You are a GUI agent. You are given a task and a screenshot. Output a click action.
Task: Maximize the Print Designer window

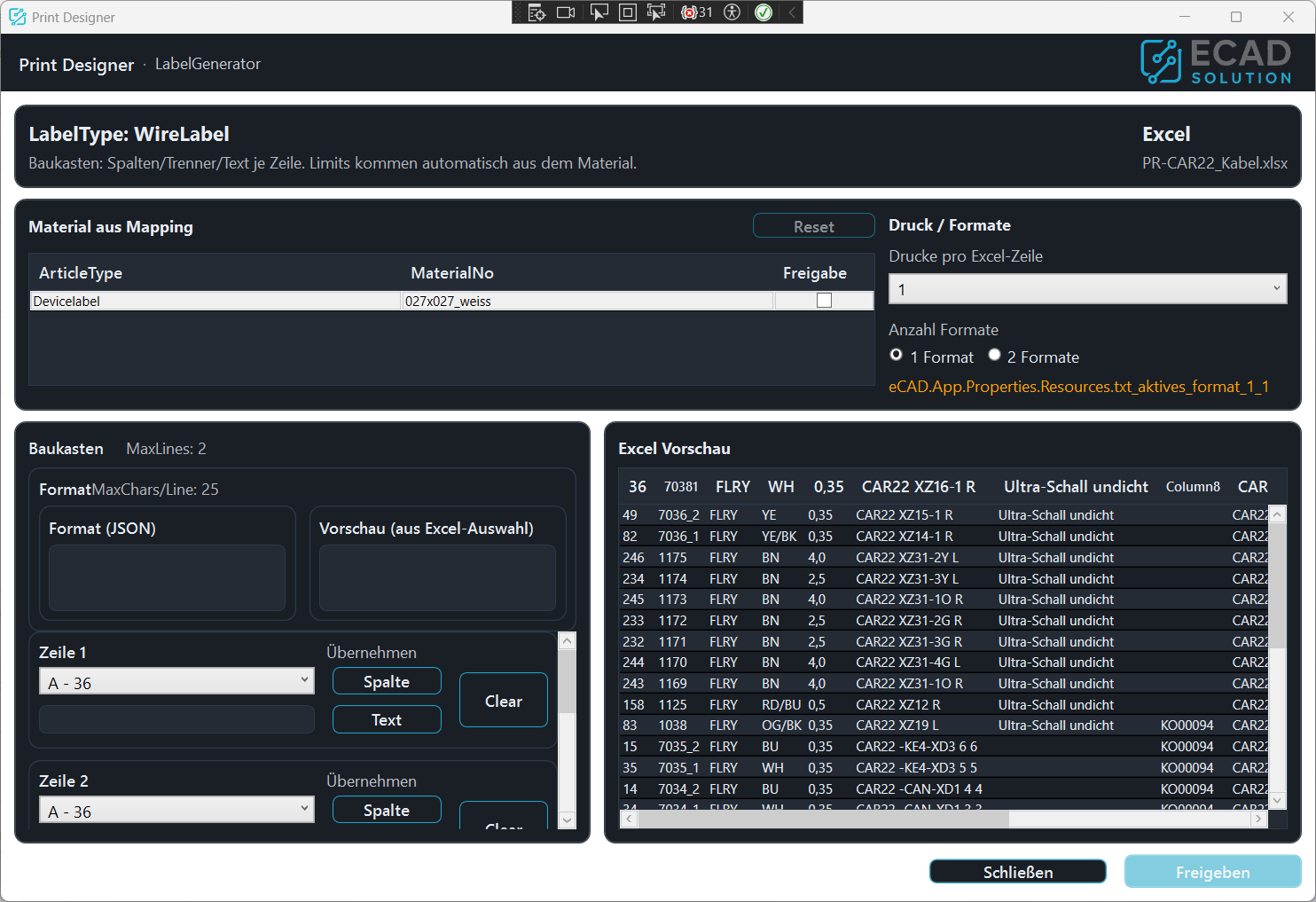click(x=1236, y=17)
